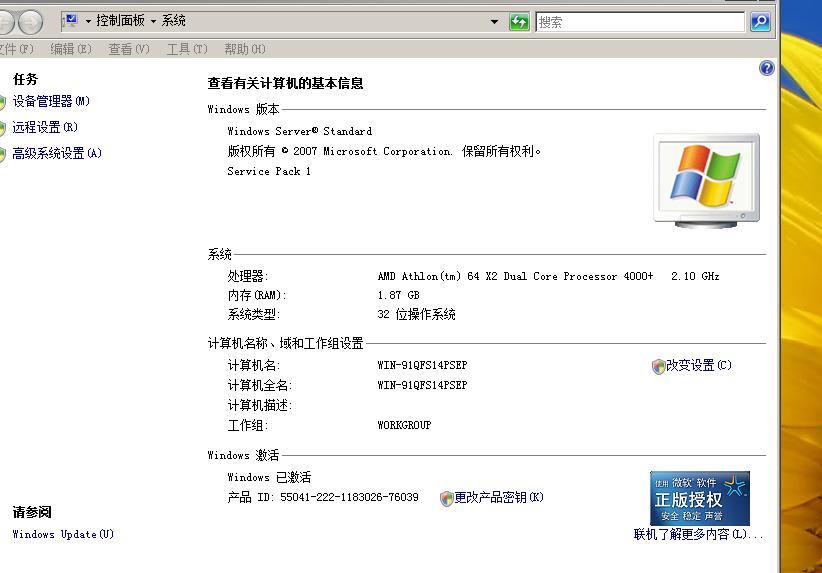Open 高级系统设置(A) task link
The image size is (822, 573).
(57, 153)
